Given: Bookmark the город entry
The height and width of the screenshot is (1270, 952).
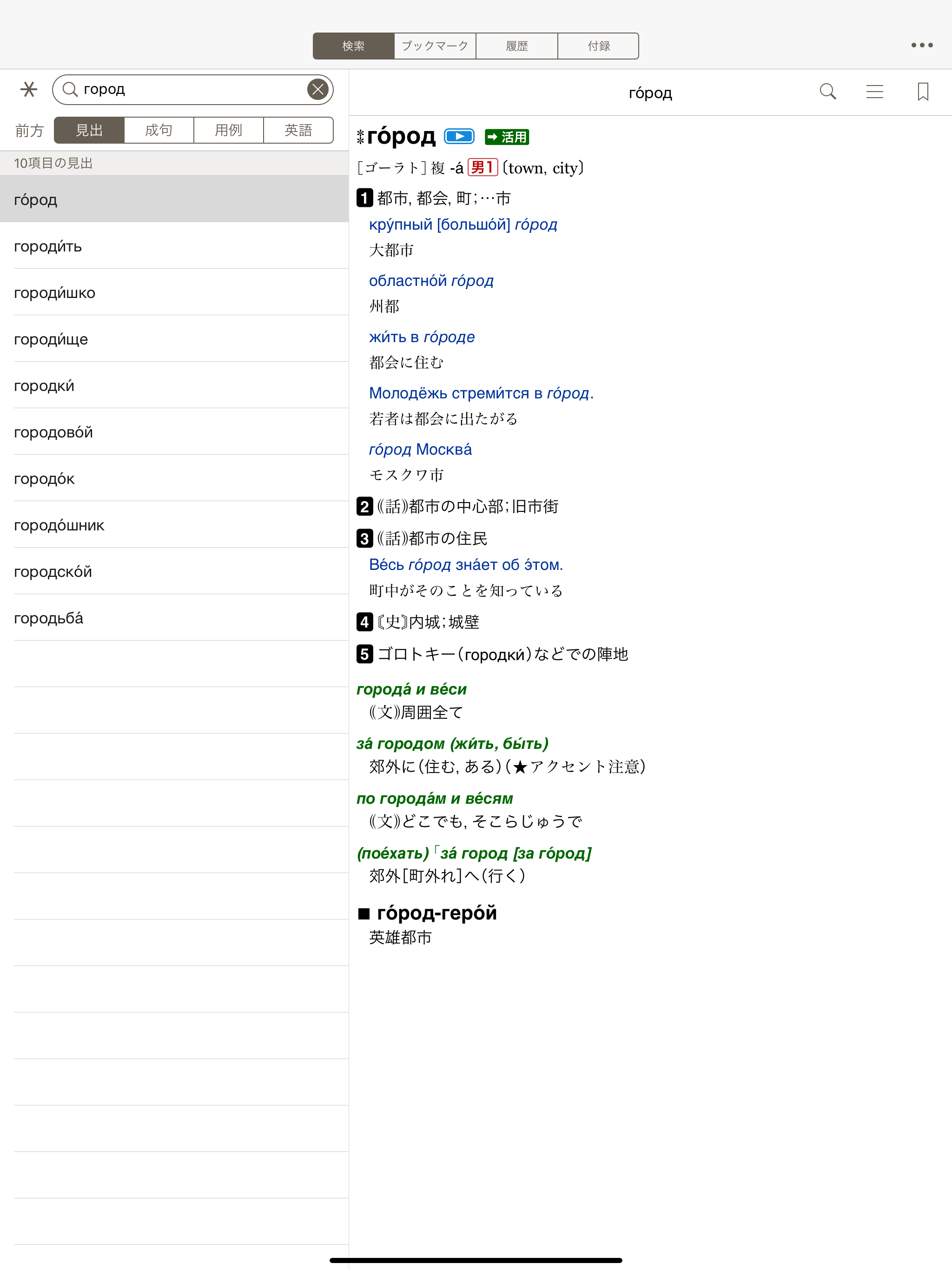Looking at the screenshot, I should (923, 92).
